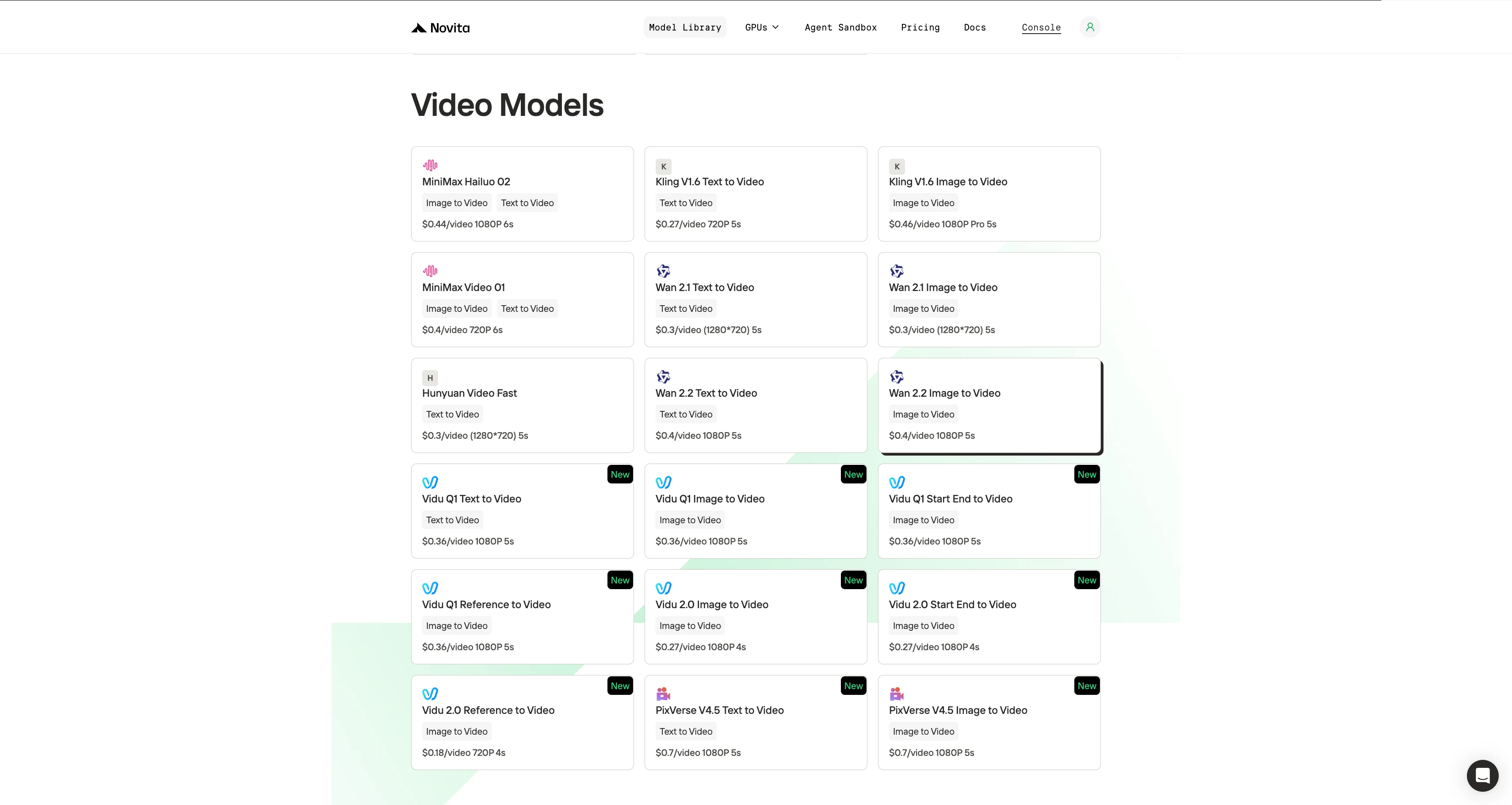Screen dimensions: 1512x805
Task: Click the Text to Video tag on Wan 2.2 Text to Video
Action: [x=686, y=414]
